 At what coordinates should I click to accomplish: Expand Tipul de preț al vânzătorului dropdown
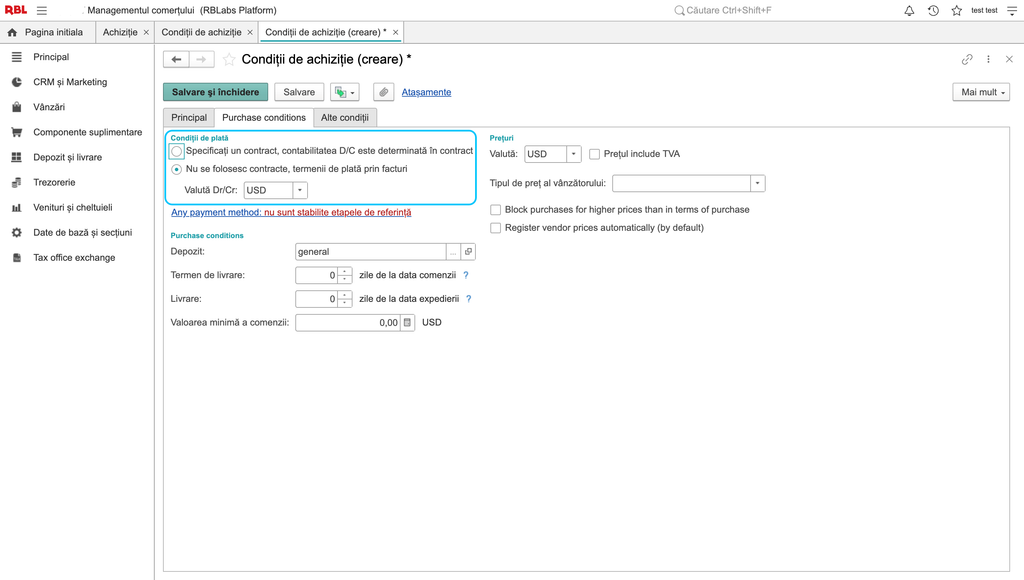coord(758,184)
